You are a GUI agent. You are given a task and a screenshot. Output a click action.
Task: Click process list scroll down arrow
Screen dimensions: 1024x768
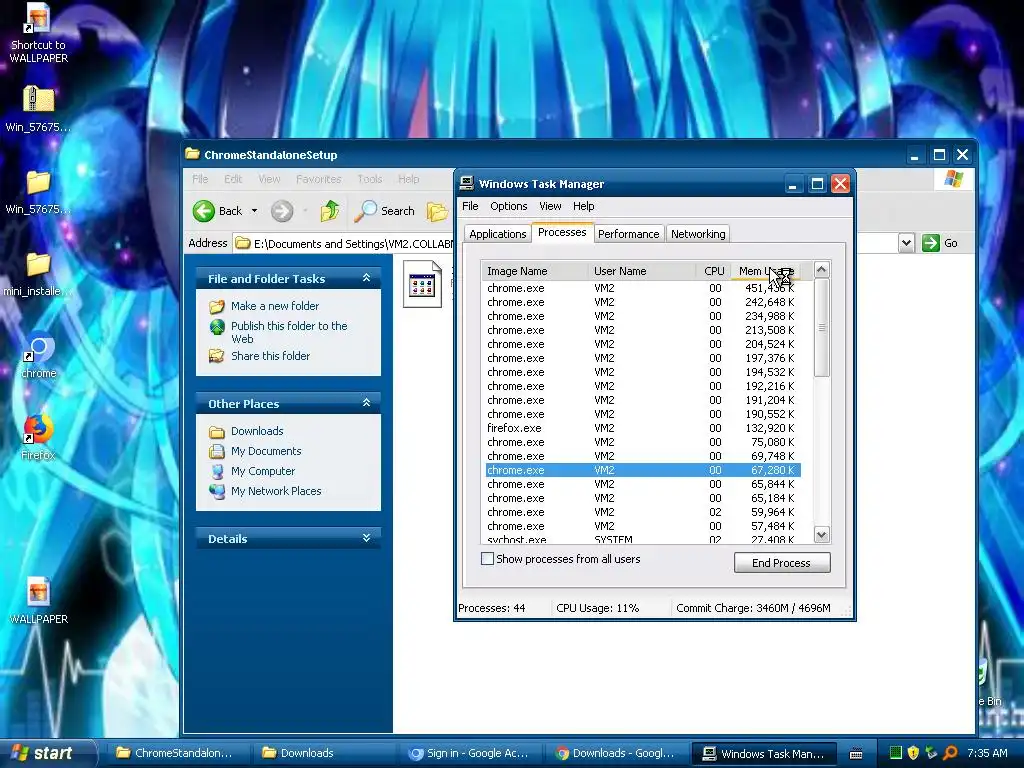(822, 535)
